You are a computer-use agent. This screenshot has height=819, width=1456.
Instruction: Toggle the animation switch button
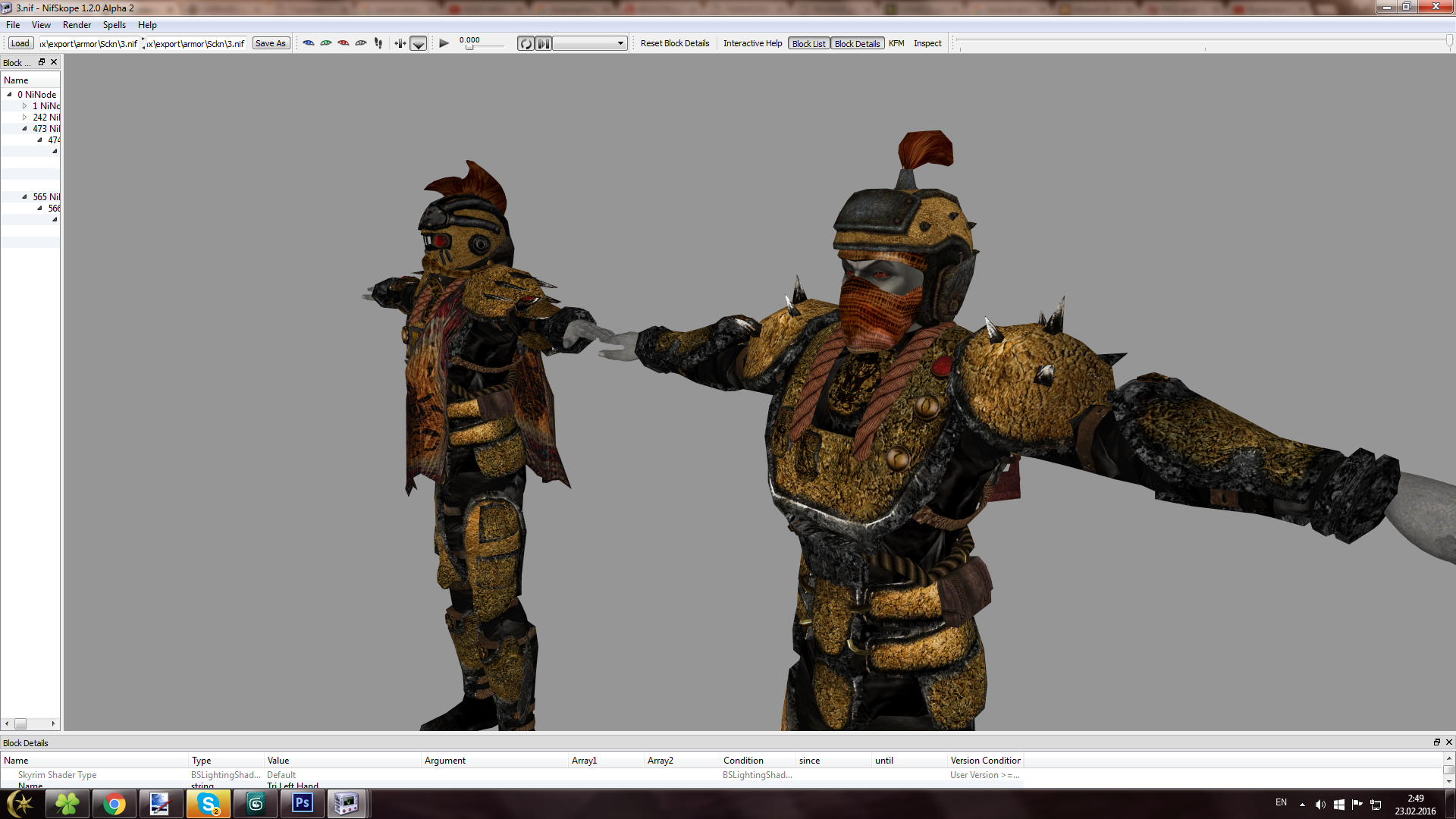[x=544, y=43]
